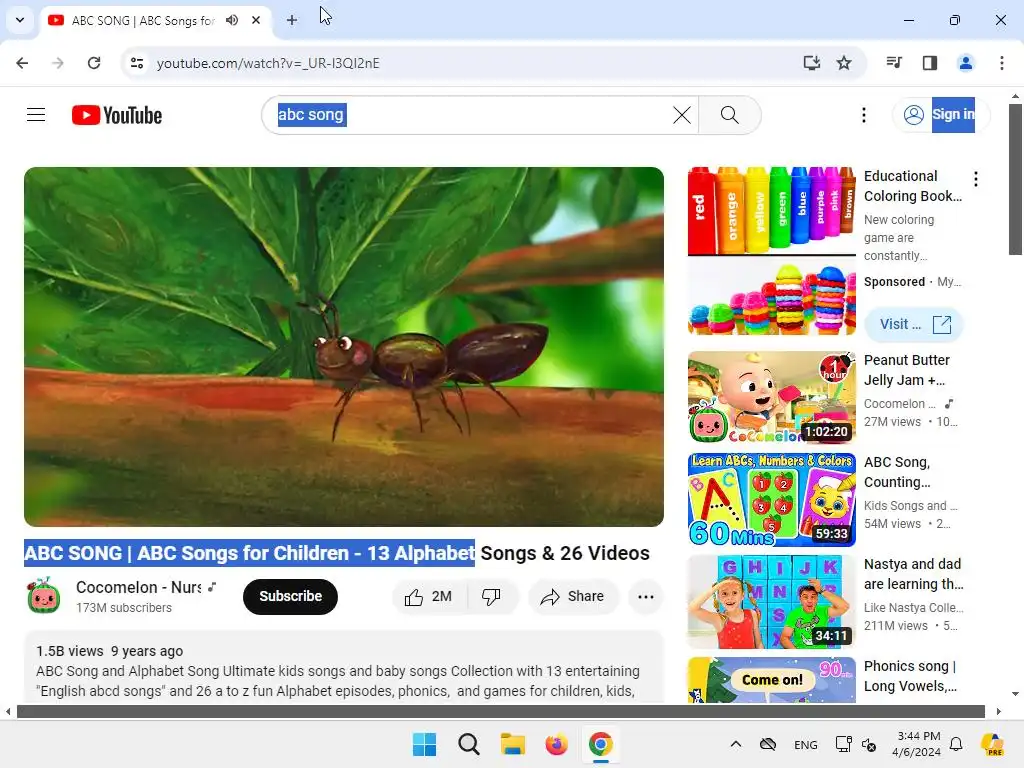Click Visit button on the sponsored ad
1024x768 pixels.
click(x=914, y=324)
